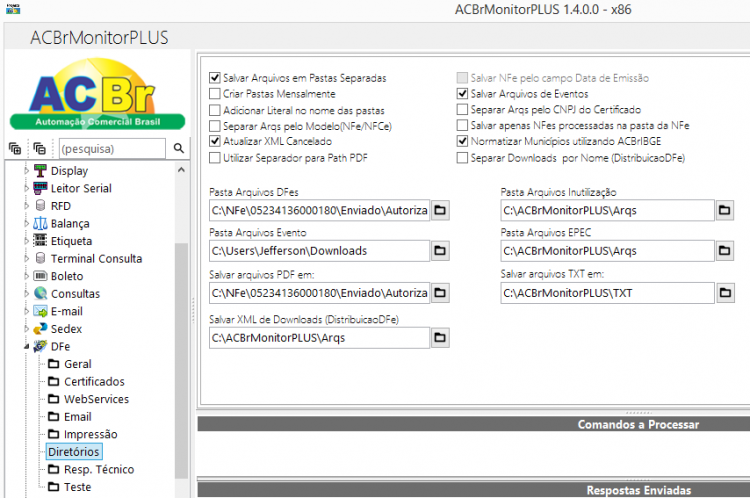
Task: Open the Resp. Técnico tree item
Action: pyautogui.click(x=99, y=469)
